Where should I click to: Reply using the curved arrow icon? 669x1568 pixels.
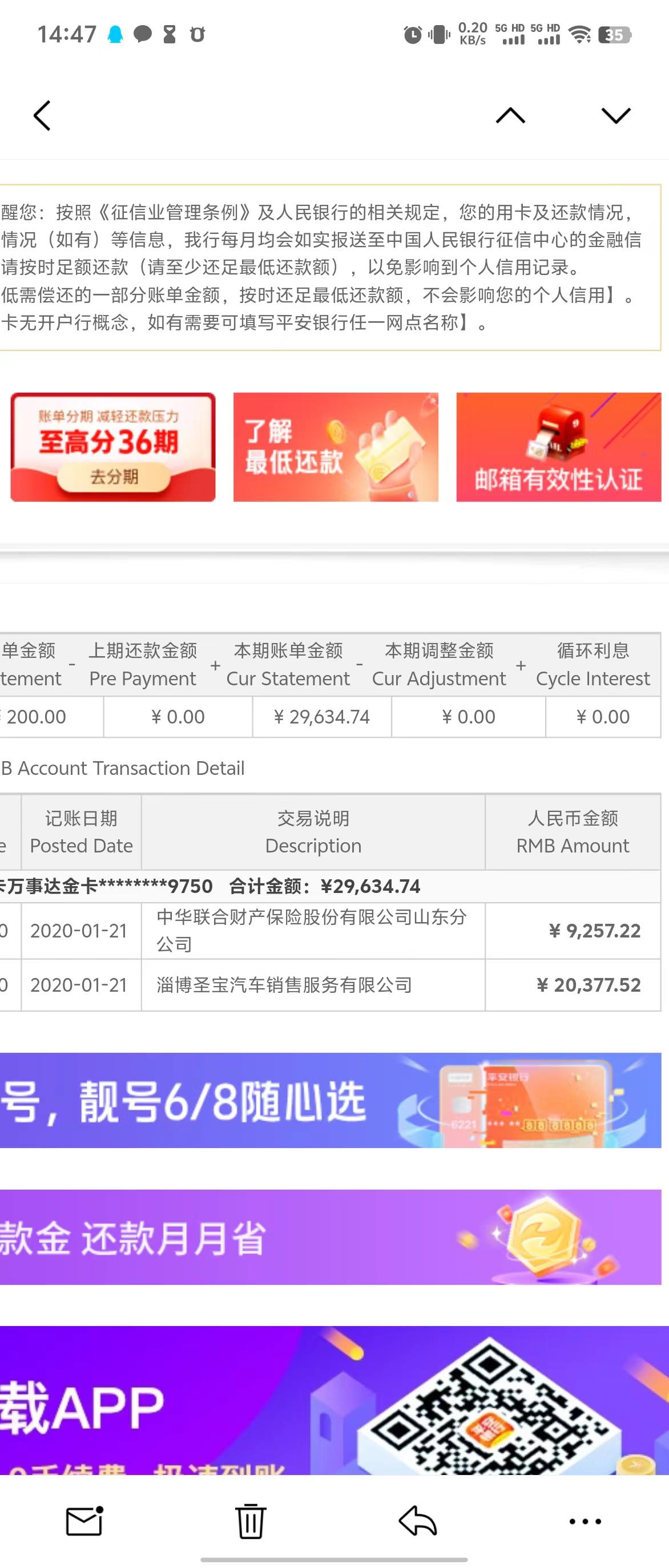(418, 1521)
